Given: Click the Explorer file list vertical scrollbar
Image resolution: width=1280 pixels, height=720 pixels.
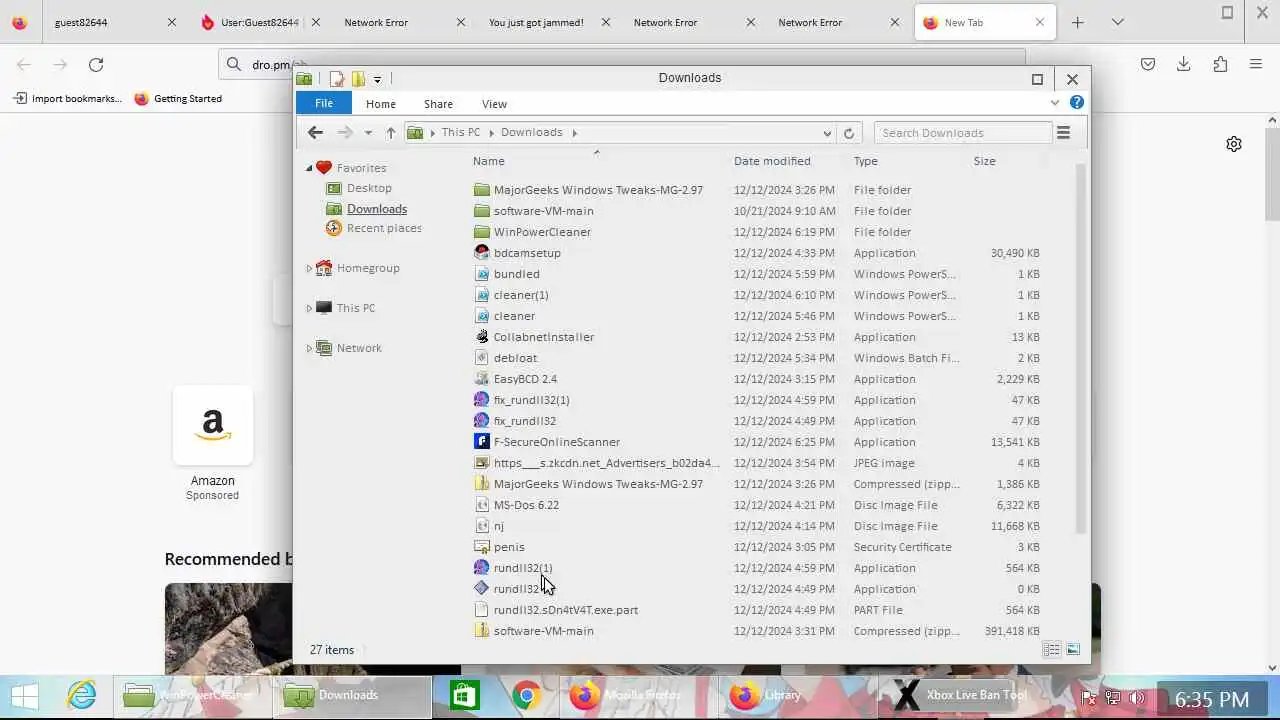Looking at the screenshot, I should point(1079,350).
